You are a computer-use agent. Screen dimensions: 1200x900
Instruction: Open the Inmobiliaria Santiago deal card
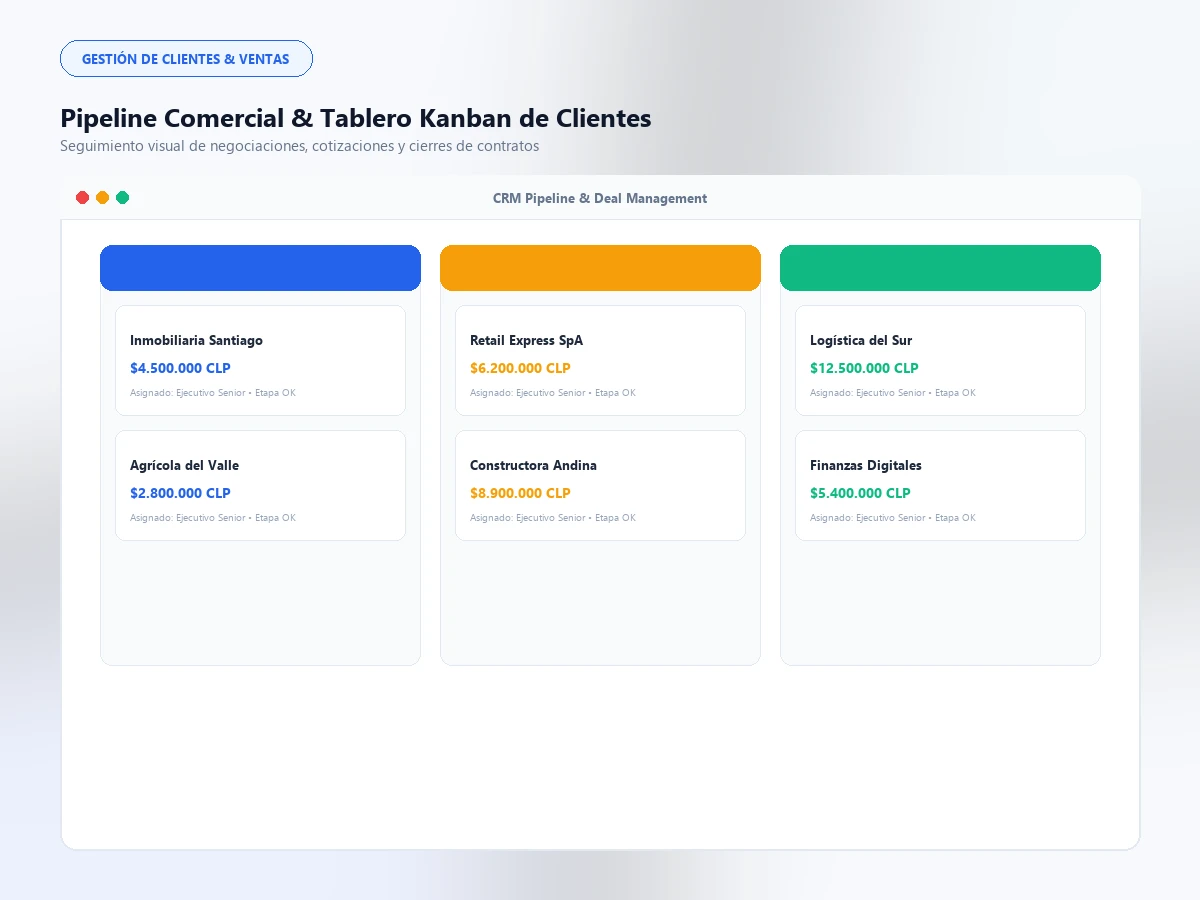point(260,360)
